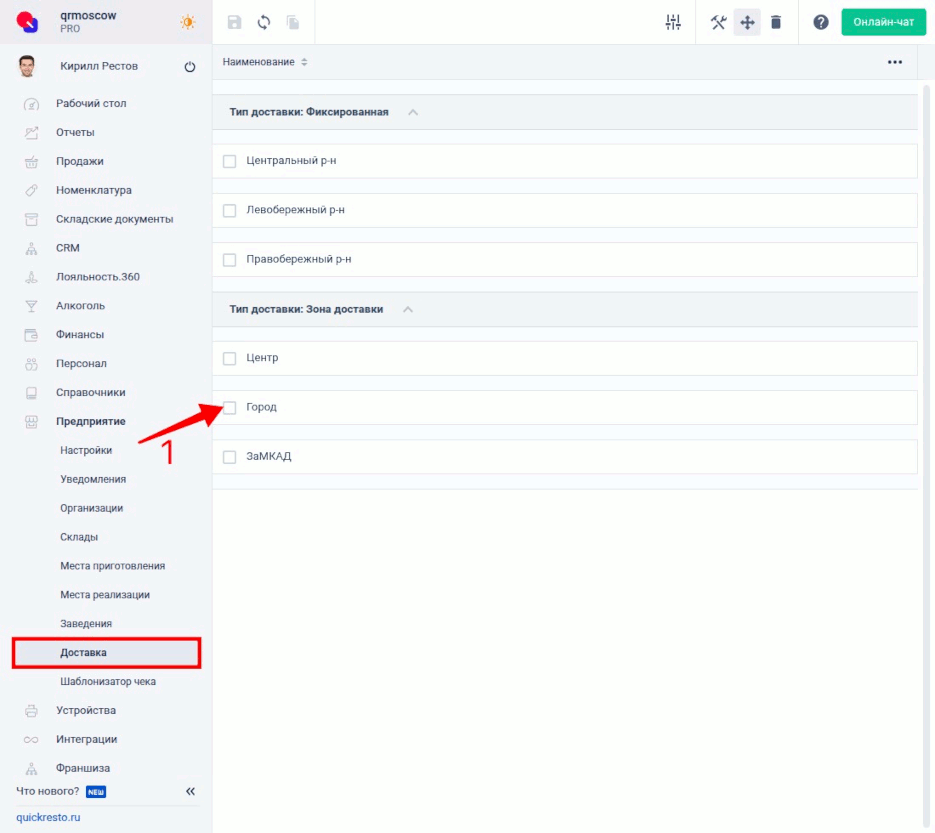Open Шаблонизатор чека in sidebar

coord(108,682)
